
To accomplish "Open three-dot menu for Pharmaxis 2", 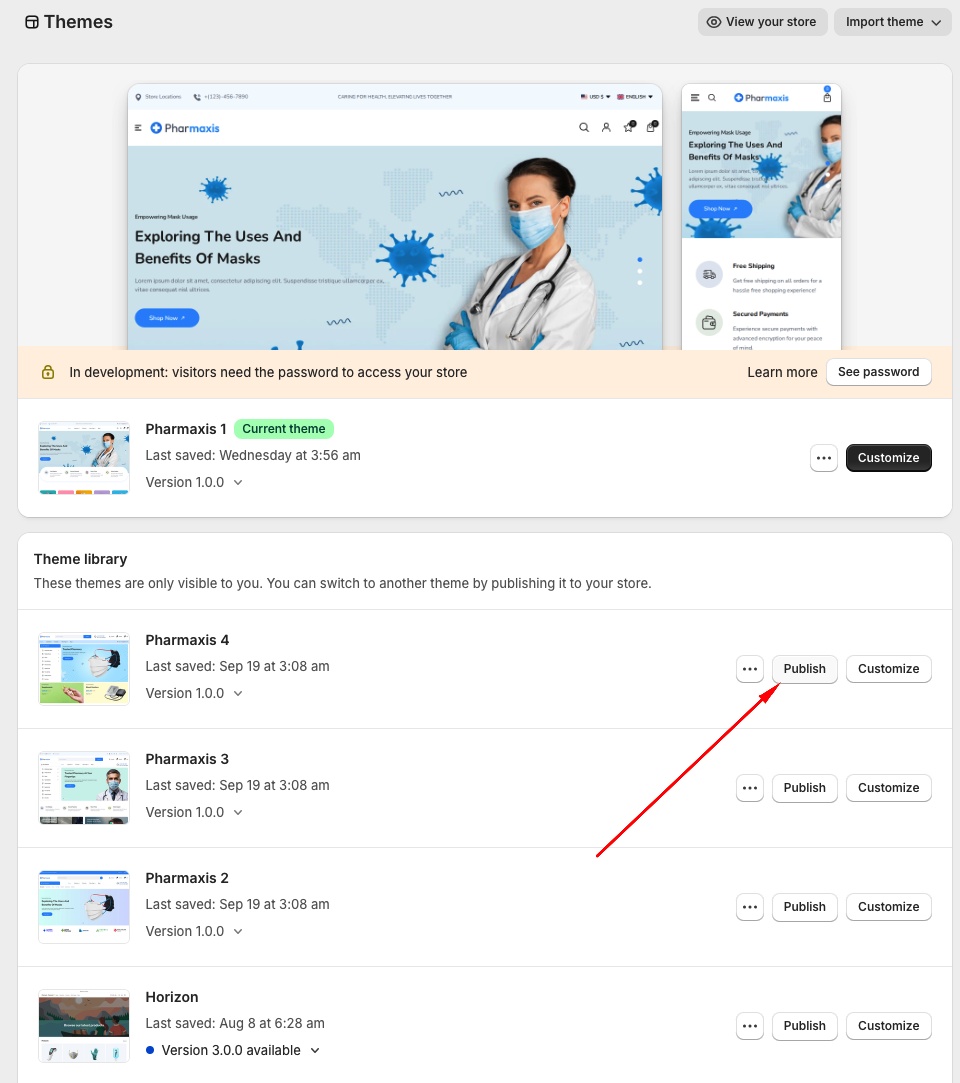I will 750,907.
